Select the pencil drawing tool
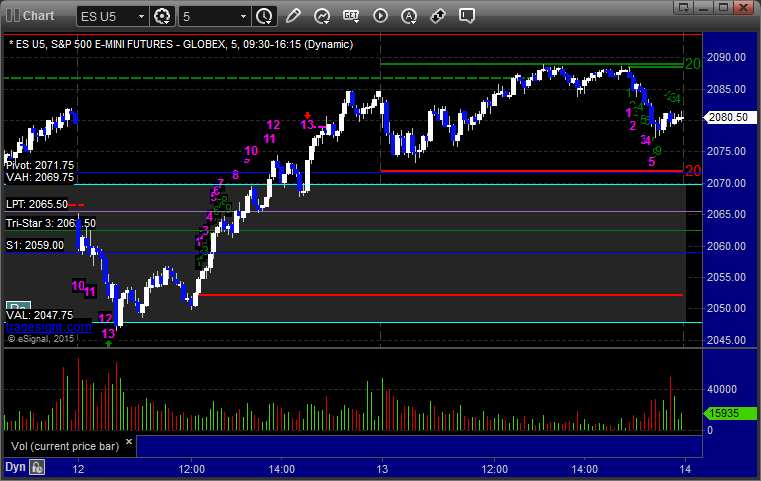 click(x=293, y=16)
